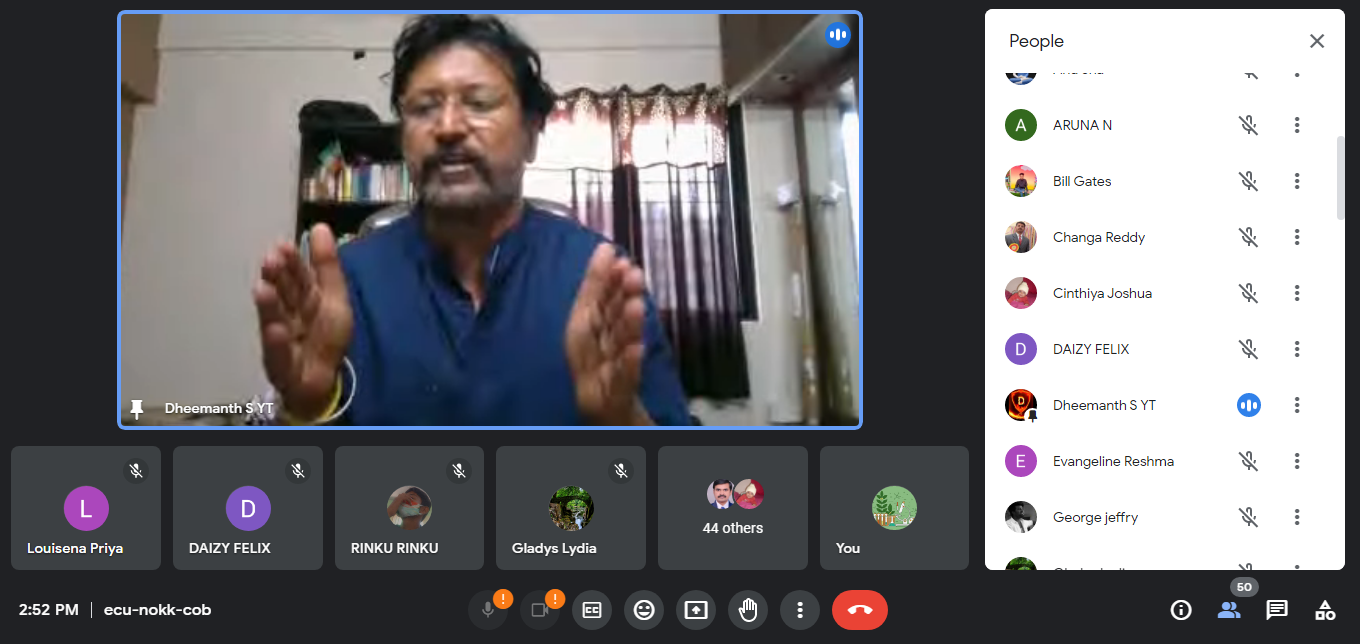Click the pin icon on main video

coord(137,408)
